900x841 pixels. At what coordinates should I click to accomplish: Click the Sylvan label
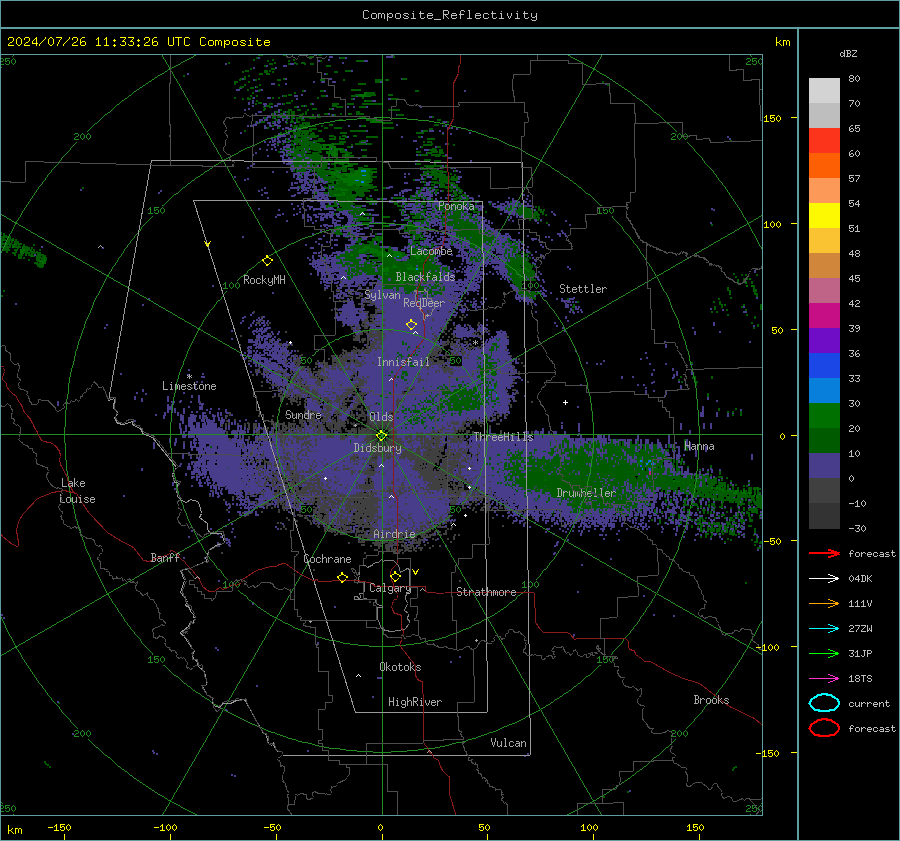(x=382, y=295)
